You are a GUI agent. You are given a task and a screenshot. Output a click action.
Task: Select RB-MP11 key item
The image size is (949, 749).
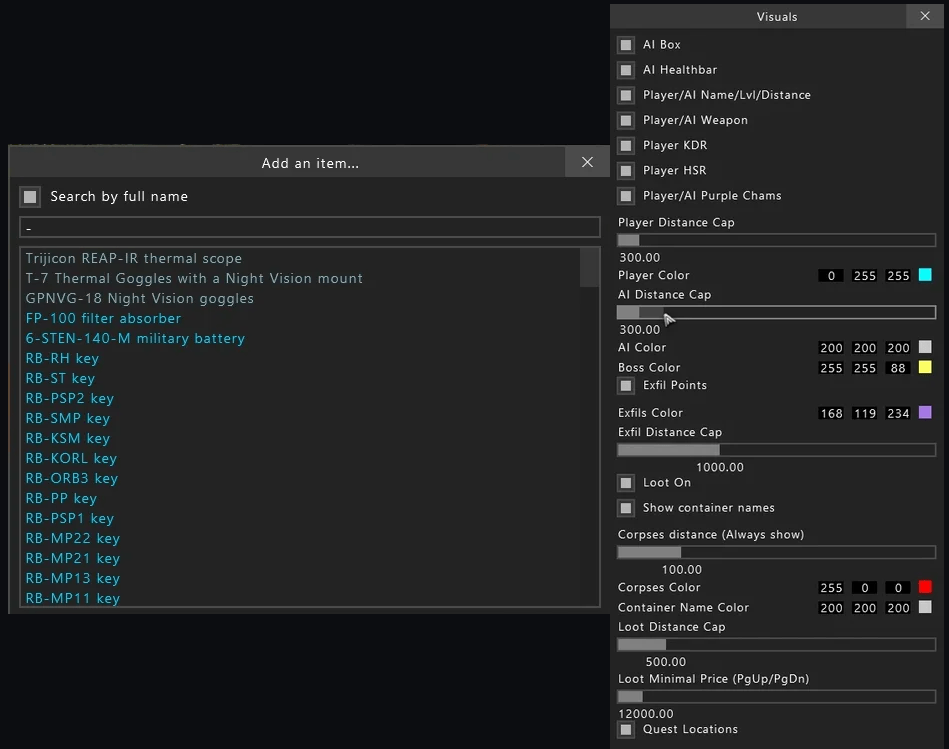pos(73,598)
